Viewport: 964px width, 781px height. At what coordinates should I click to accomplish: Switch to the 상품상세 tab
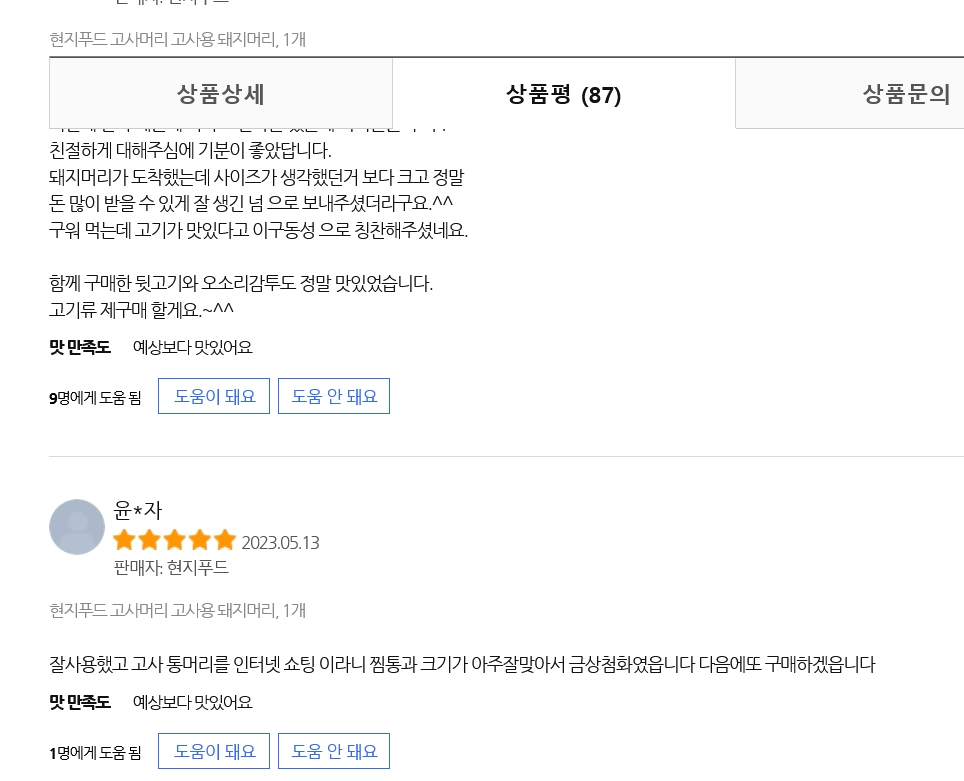221,93
